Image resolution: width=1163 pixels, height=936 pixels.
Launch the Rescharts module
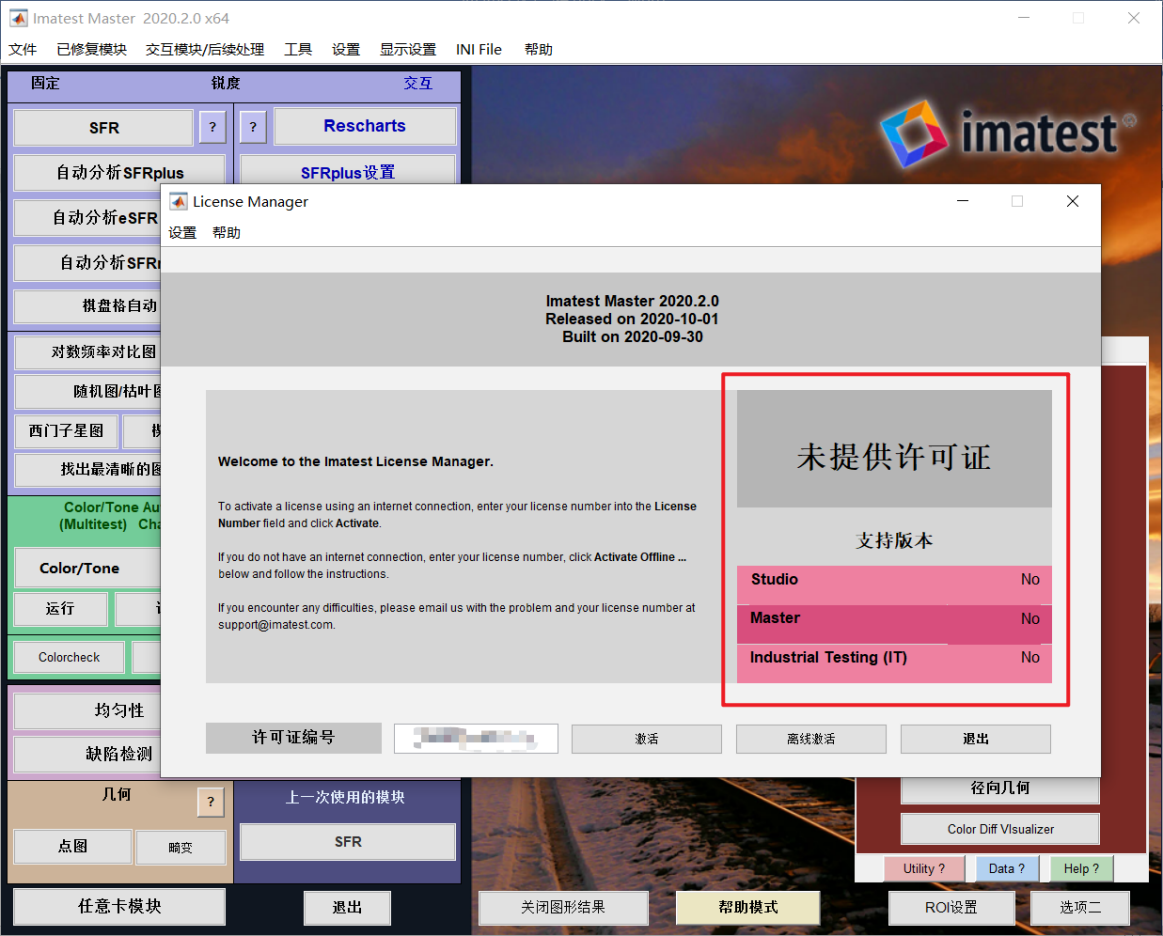(365, 126)
